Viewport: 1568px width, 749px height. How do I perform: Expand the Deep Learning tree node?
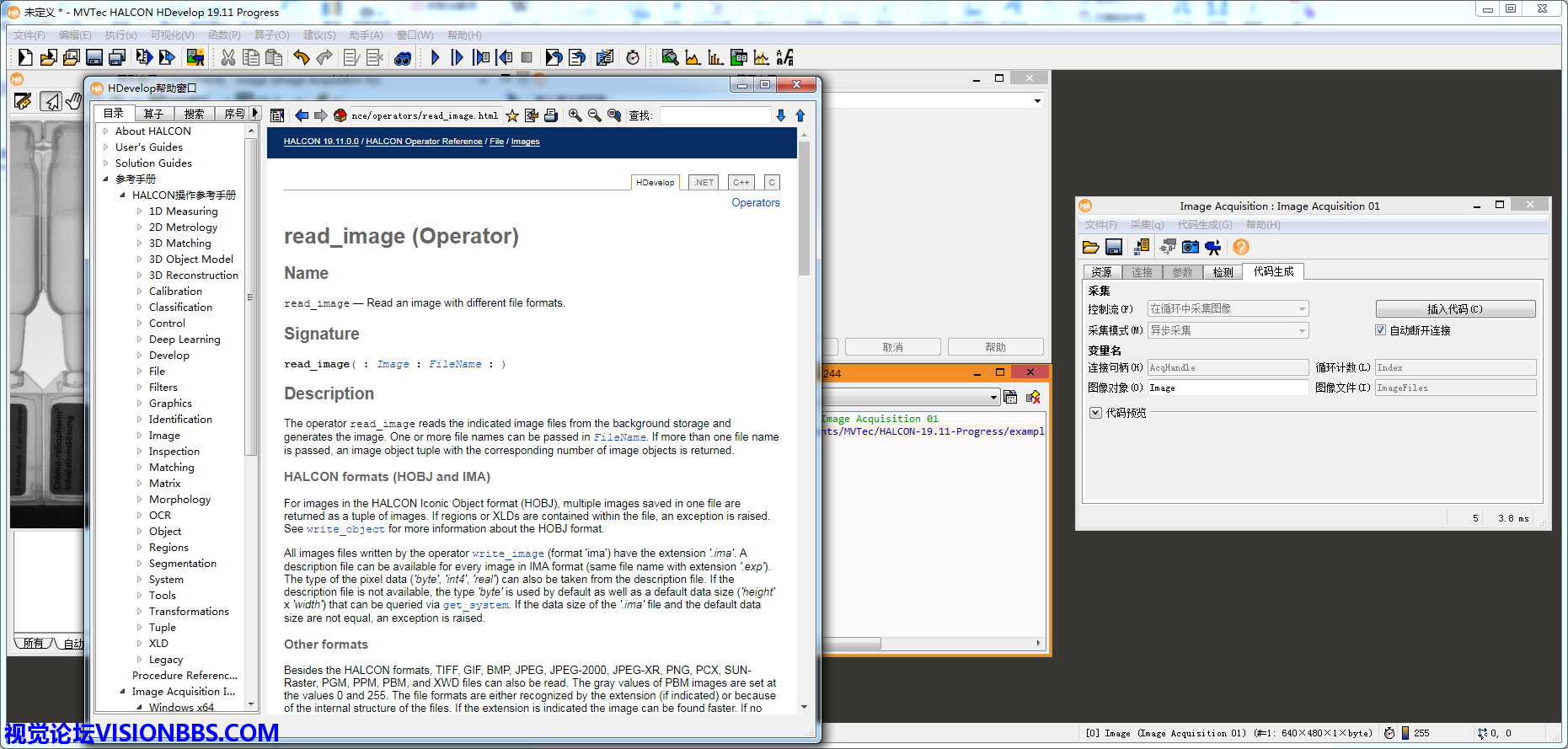[x=139, y=339]
